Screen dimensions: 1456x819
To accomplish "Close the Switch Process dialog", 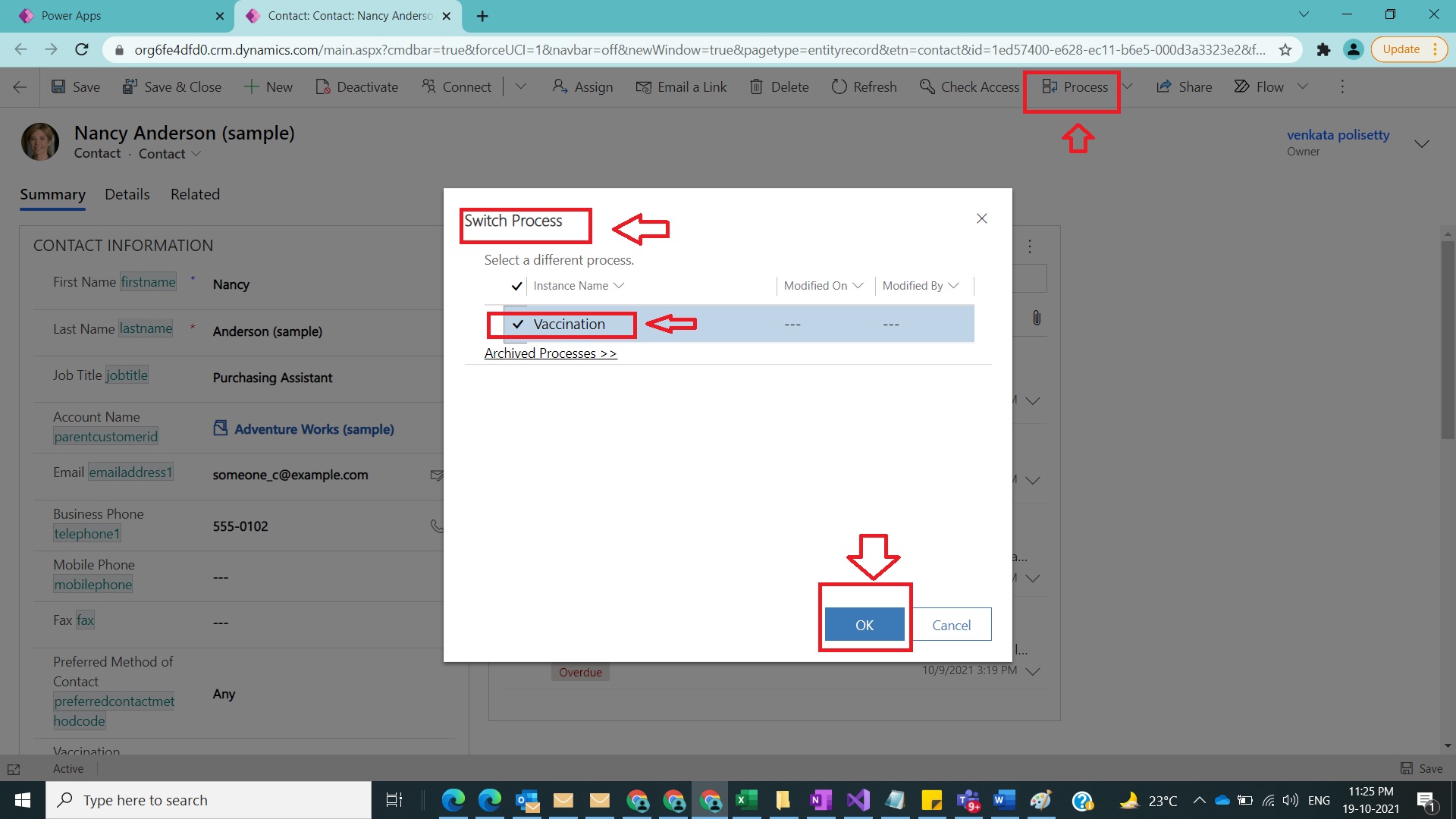I will (981, 218).
